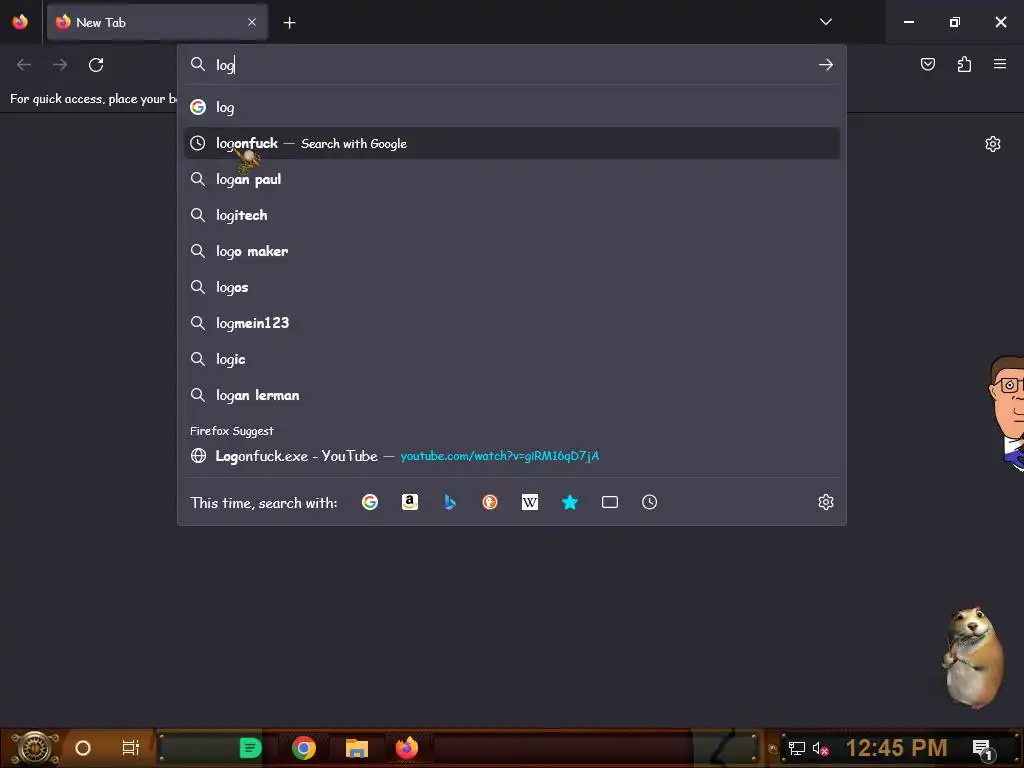Open the New Tab personalize gear
The height and width of the screenshot is (768, 1024).
[993, 144]
